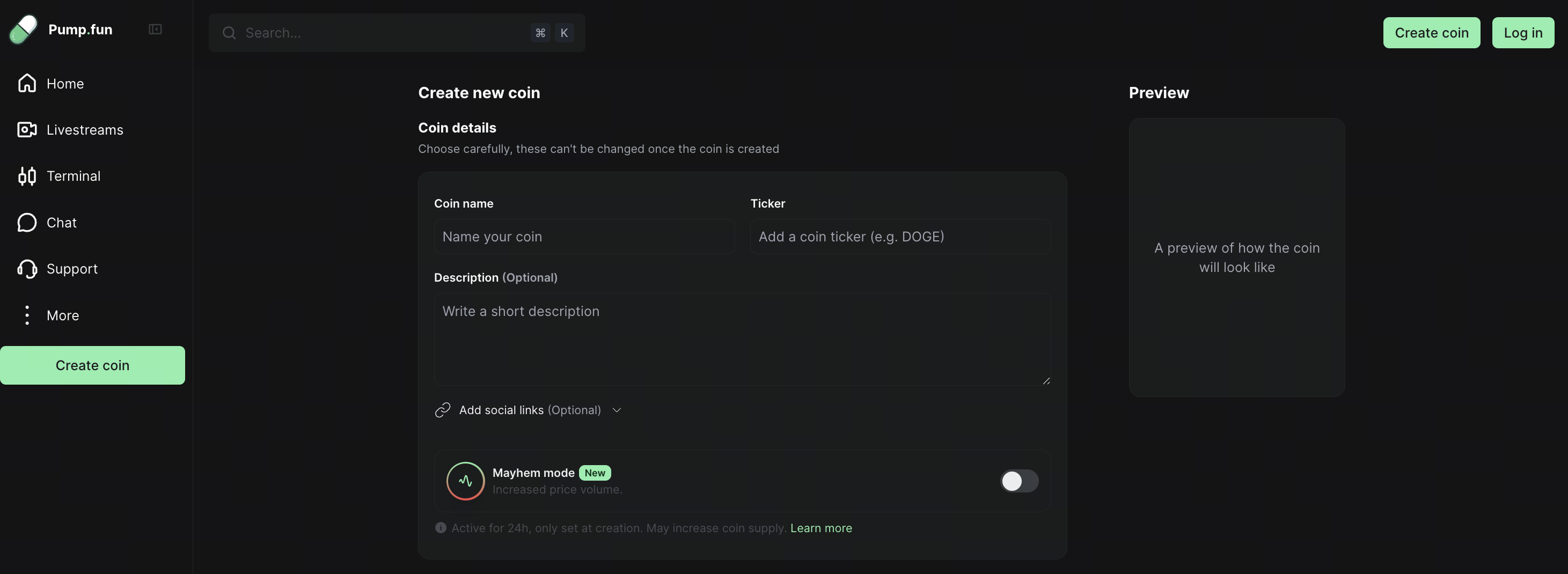Open the More menu in sidebar
Screen dimensions: 1568x574
click(27, 315)
